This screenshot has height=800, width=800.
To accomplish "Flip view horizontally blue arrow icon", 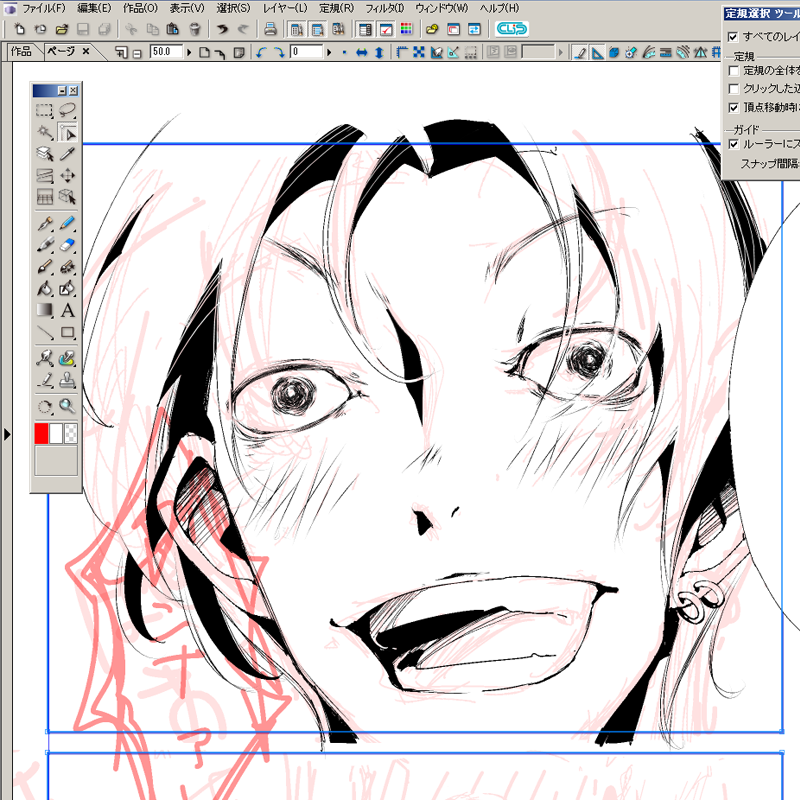I will 361,52.
